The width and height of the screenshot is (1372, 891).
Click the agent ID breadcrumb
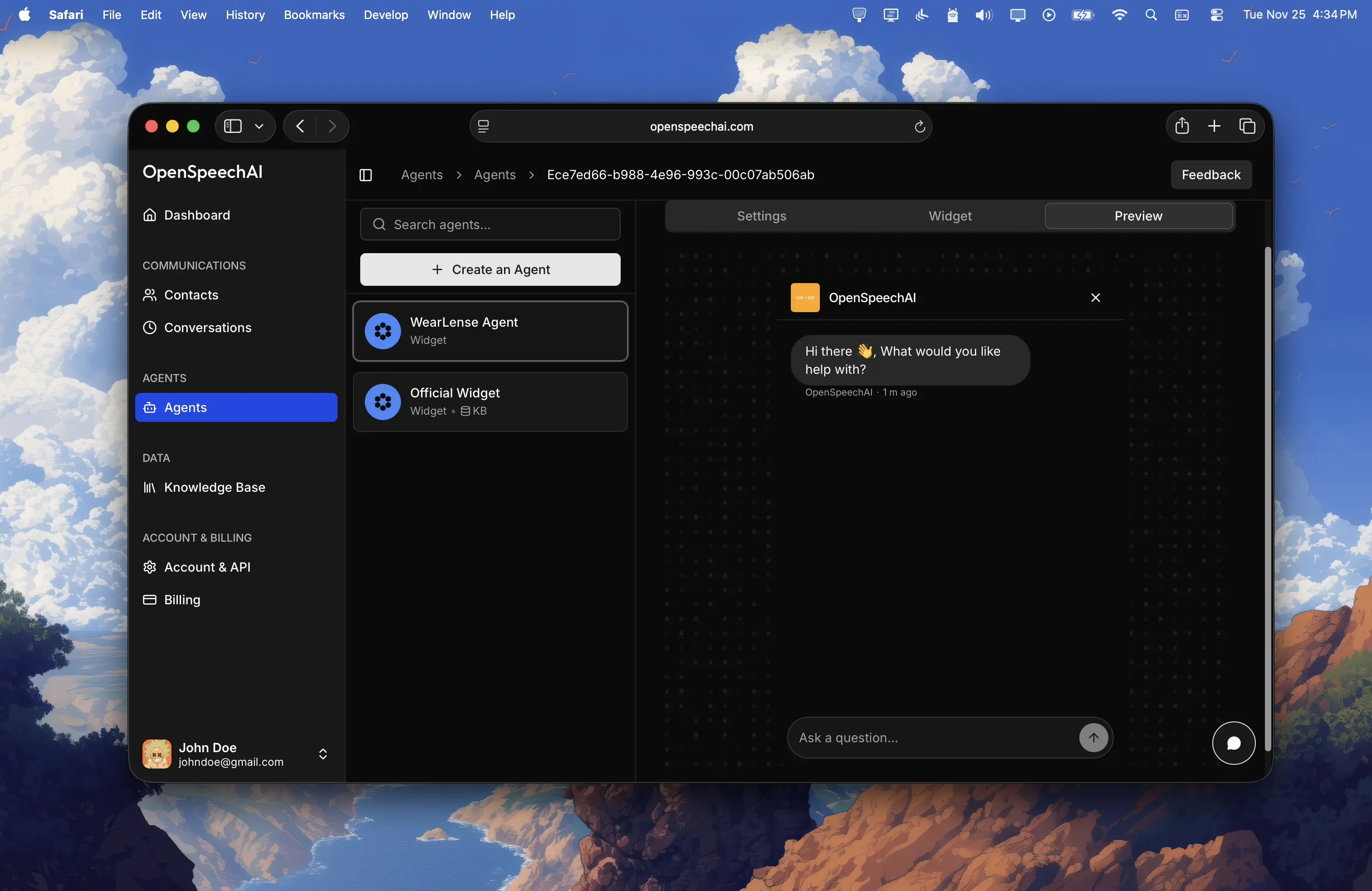(680, 175)
